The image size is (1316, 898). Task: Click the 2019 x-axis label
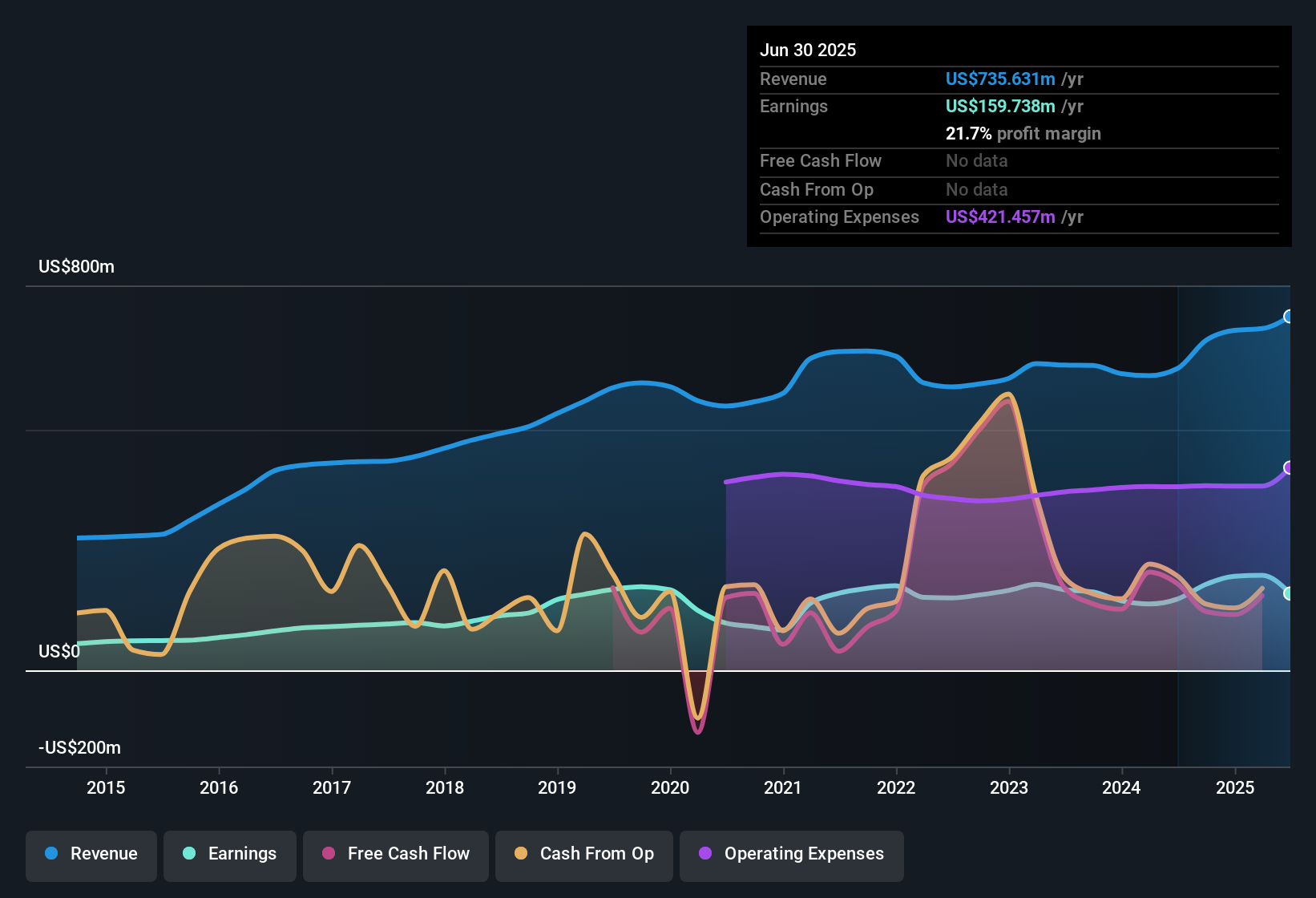pyautogui.click(x=557, y=787)
